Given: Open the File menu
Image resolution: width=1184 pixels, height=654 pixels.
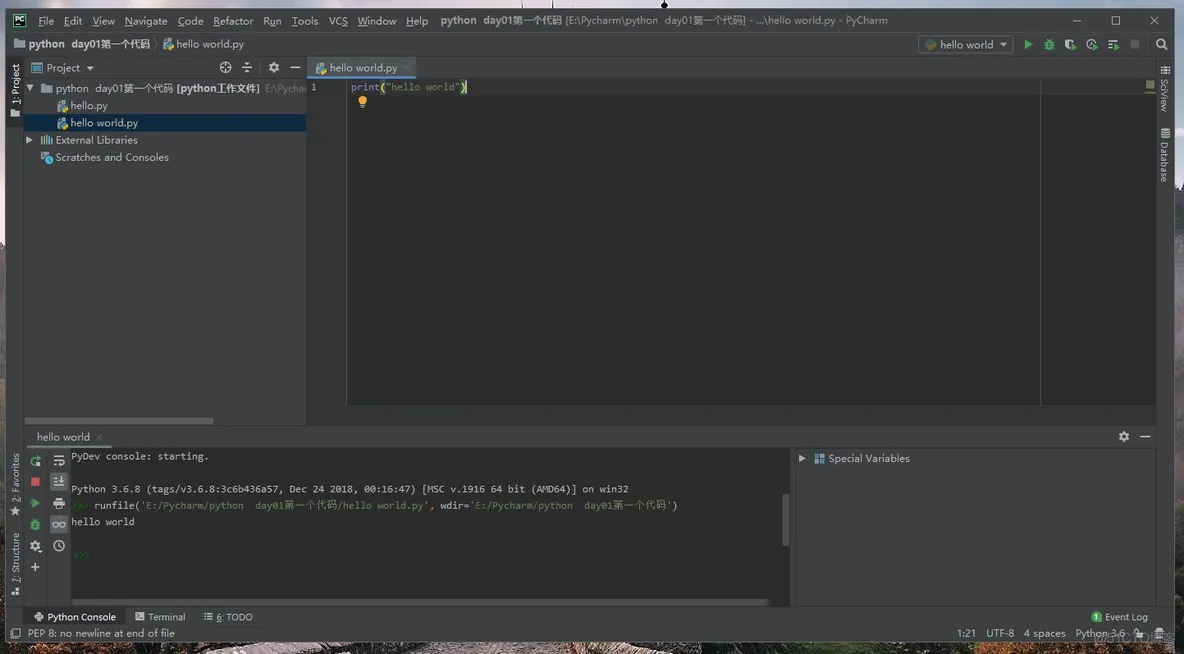Looking at the screenshot, I should pyautogui.click(x=46, y=21).
